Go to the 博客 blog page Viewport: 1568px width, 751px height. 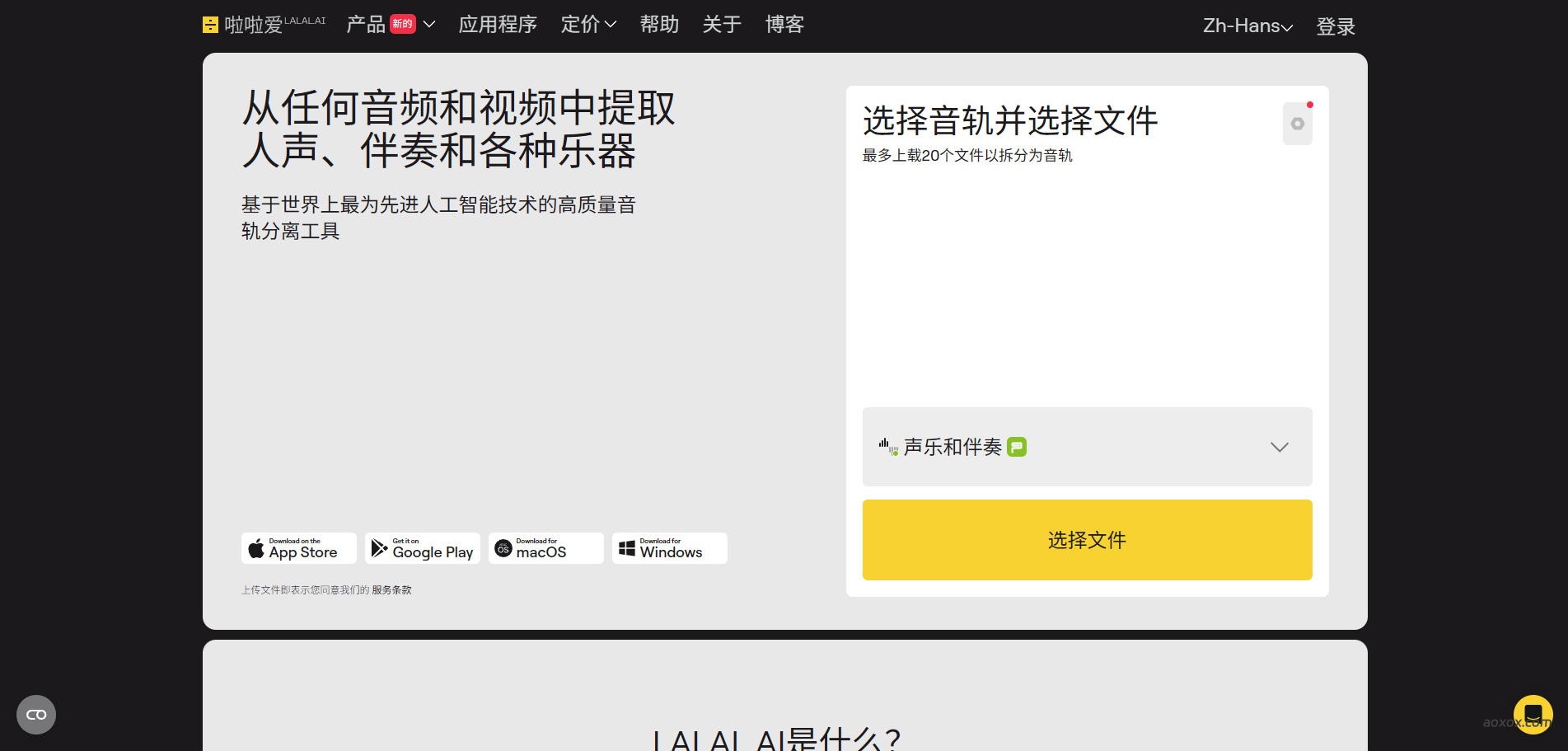tap(784, 25)
